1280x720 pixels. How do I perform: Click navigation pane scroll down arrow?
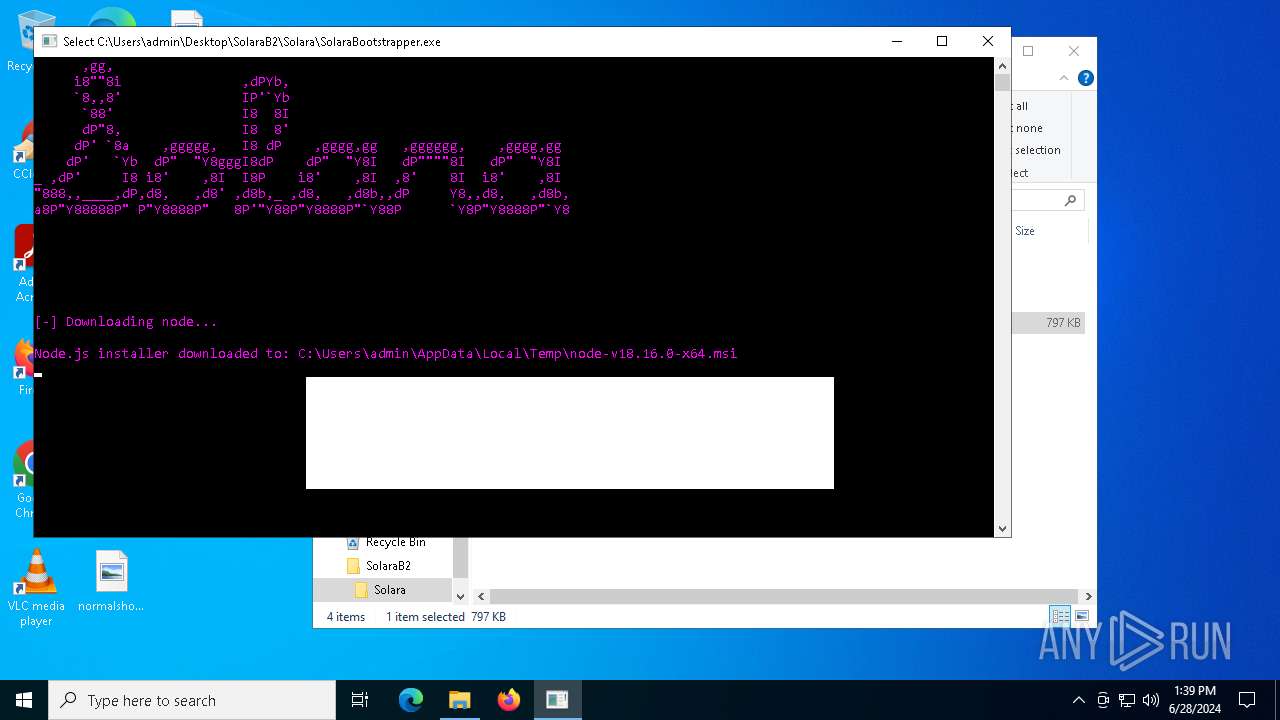[460, 596]
